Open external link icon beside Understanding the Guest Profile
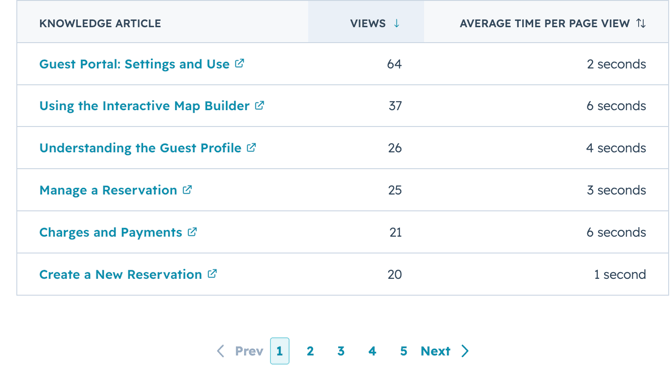This screenshot has width=670, height=370. tap(251, 147)
